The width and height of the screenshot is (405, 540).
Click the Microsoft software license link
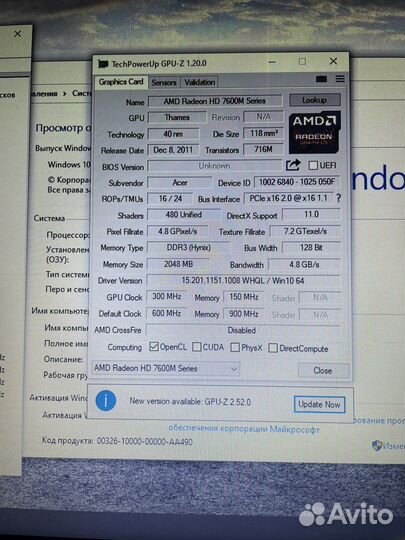tap(244, 429)
